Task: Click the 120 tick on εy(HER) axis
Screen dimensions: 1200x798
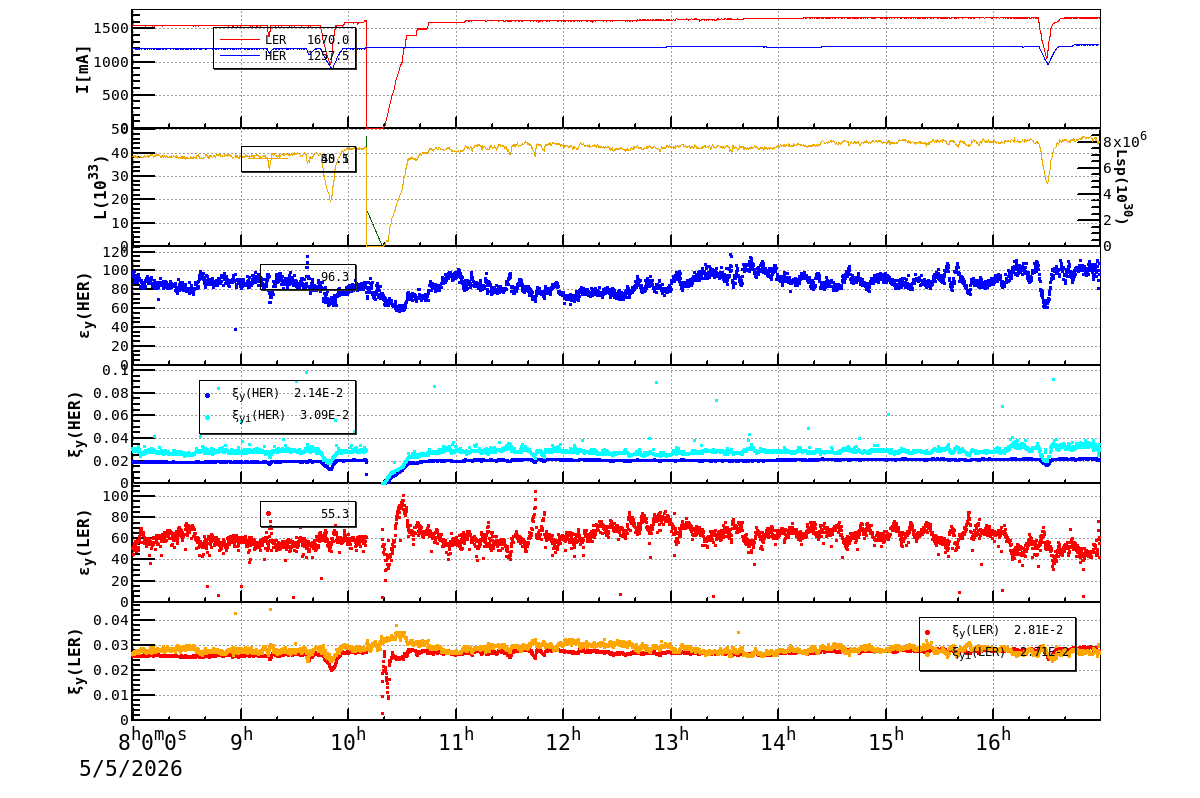Action: (x=115, y=252)
